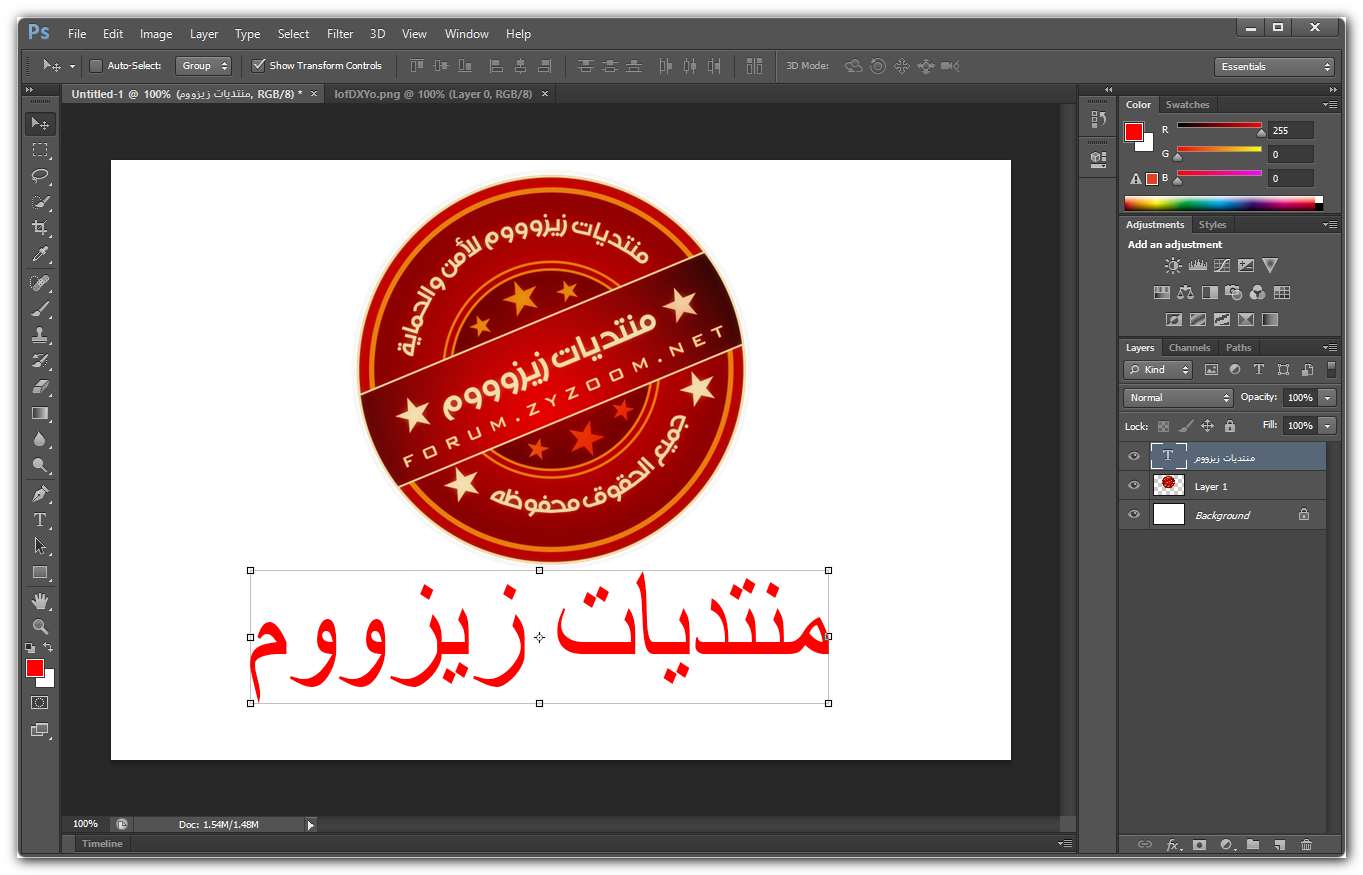Open the blend mode Normal dropdown

(x=1178, y=398)
